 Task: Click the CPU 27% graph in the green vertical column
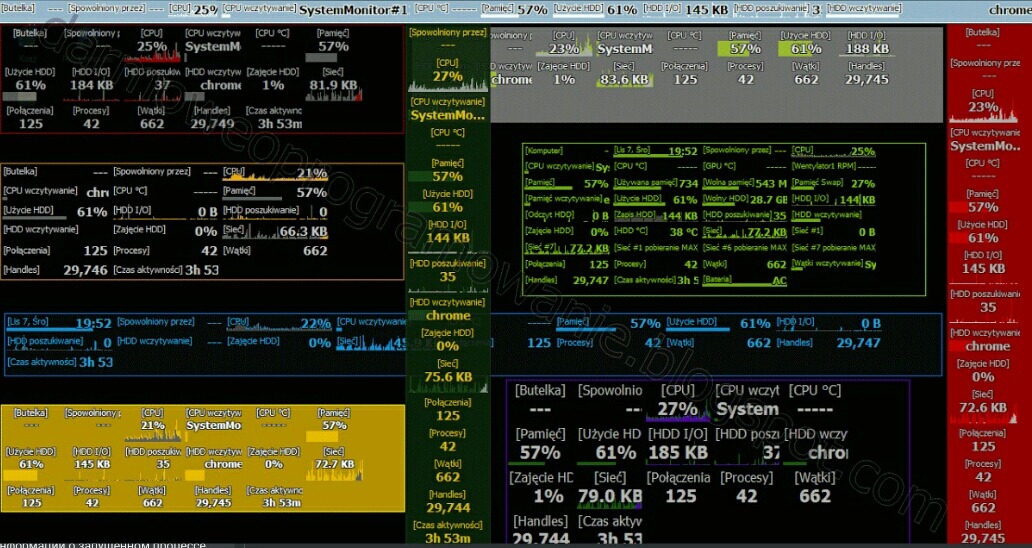click(447, 76)
